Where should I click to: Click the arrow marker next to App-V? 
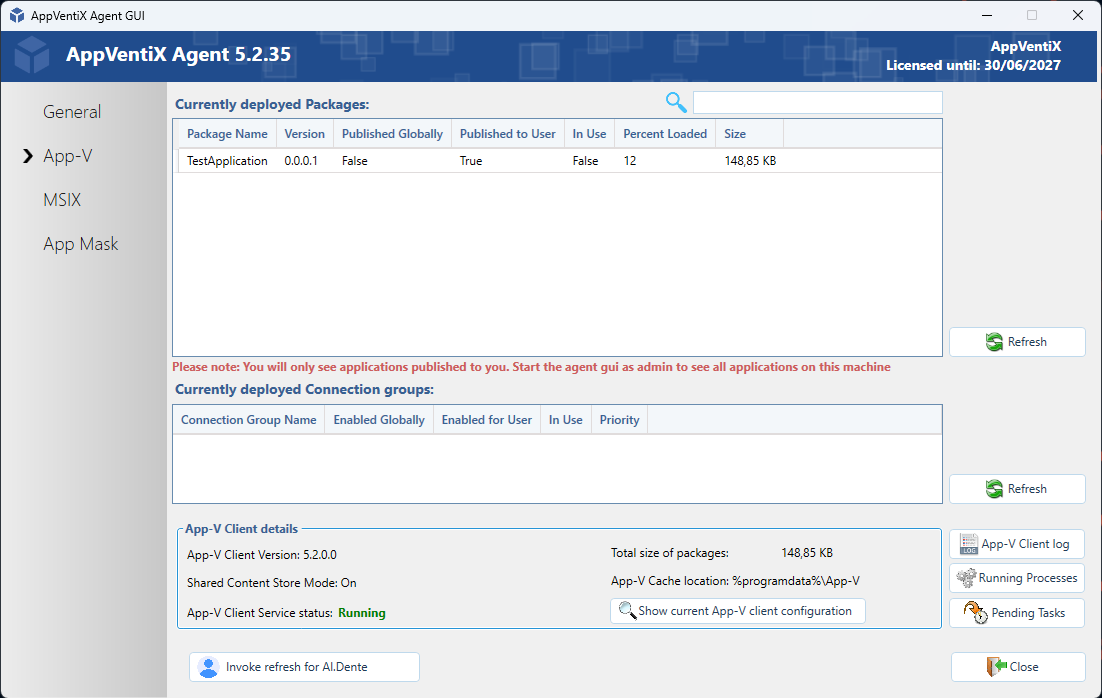coord(28,156)
